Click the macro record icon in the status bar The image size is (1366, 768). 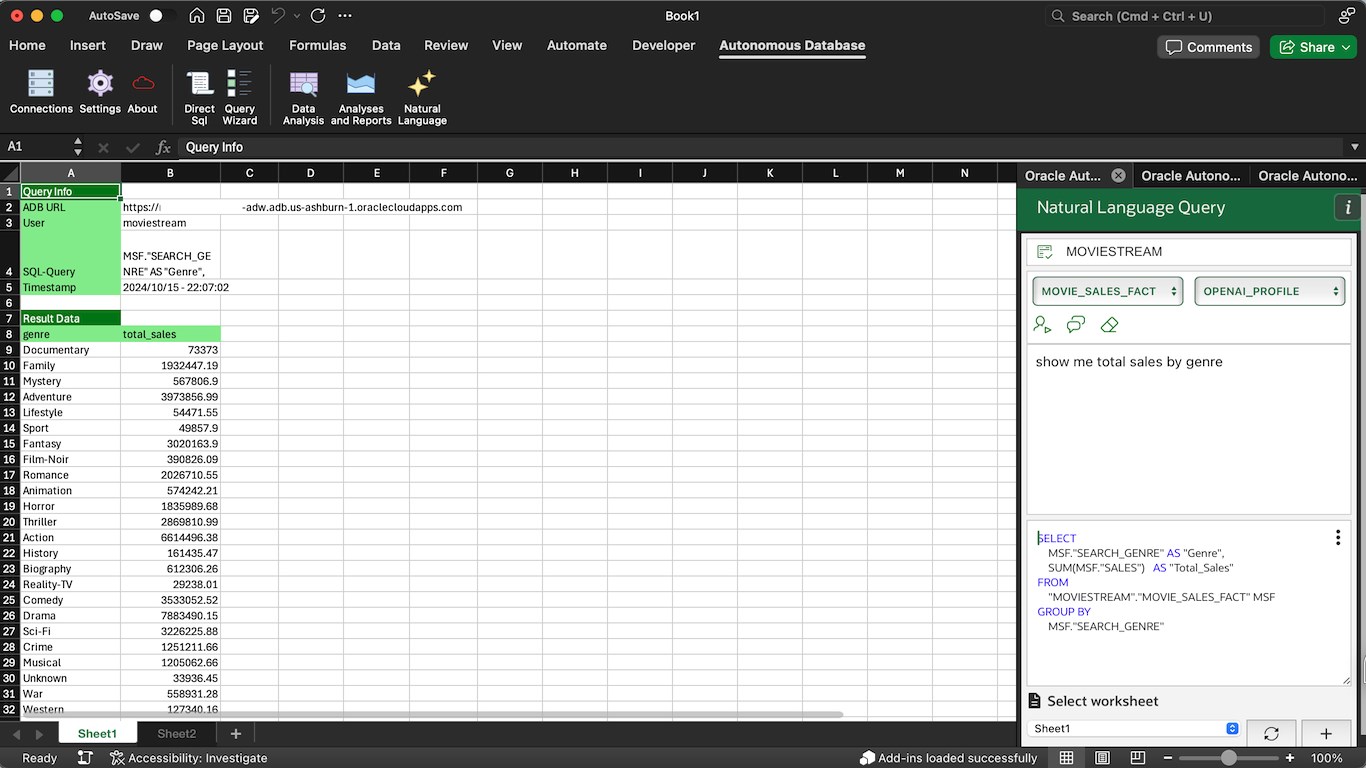85,758
